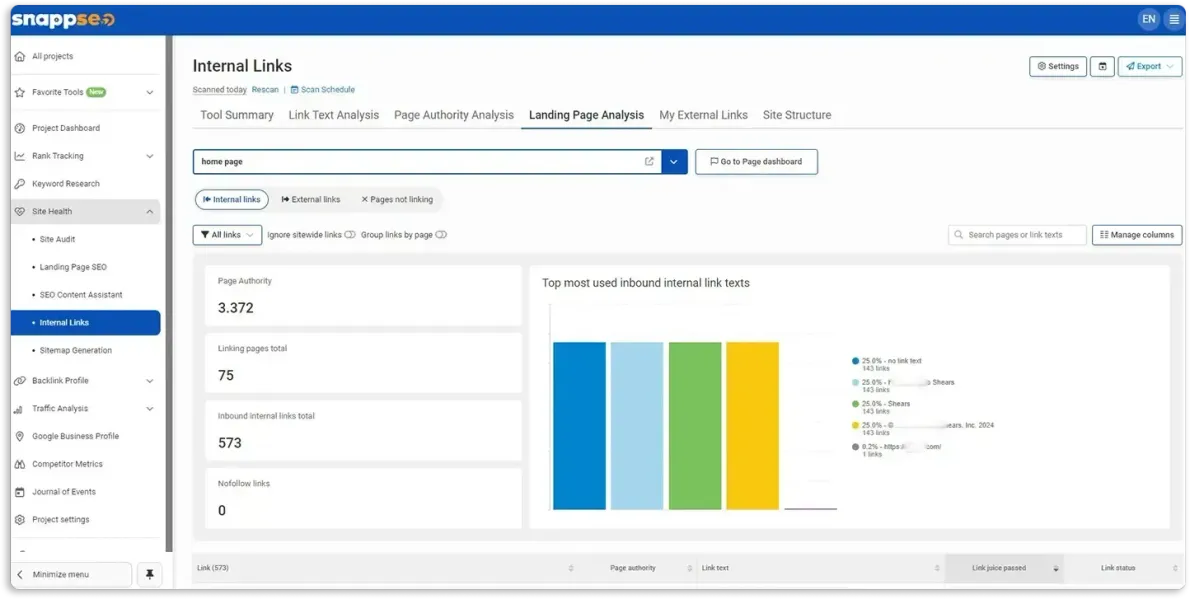The height and width of the screenshot is (599, 1190).
Task: Sort table by Link column arrows
Action: [x=571, y=569]
